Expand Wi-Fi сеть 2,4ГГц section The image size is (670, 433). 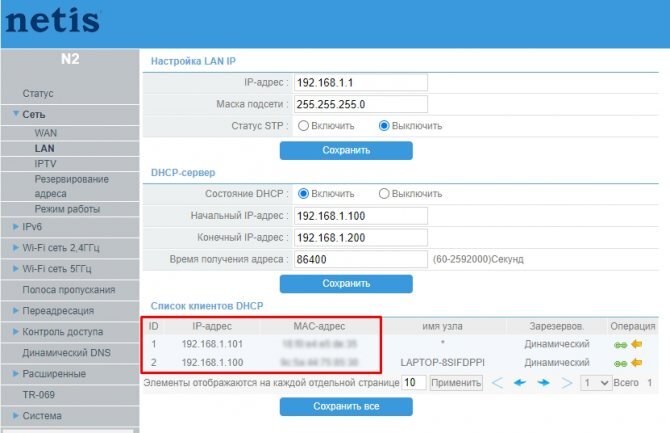[16, 247]
